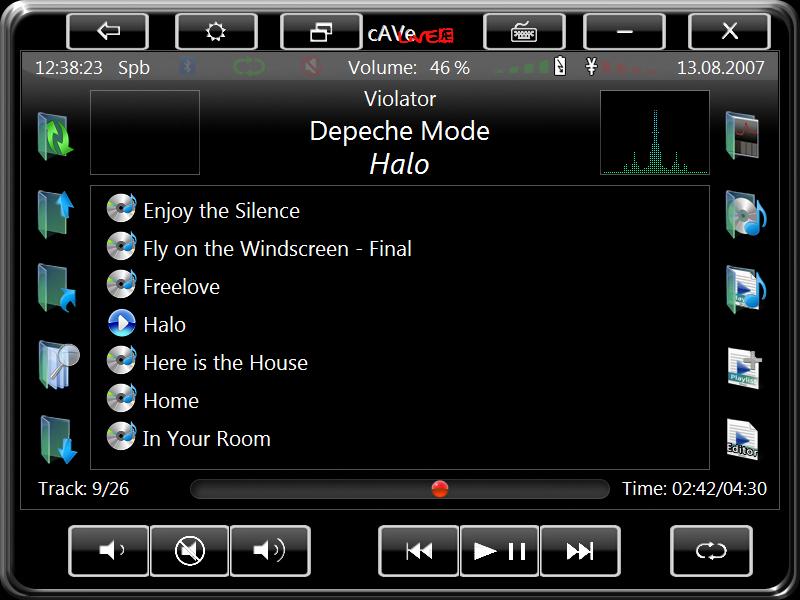Click the blue play icon beside Halo

[122, 323]
